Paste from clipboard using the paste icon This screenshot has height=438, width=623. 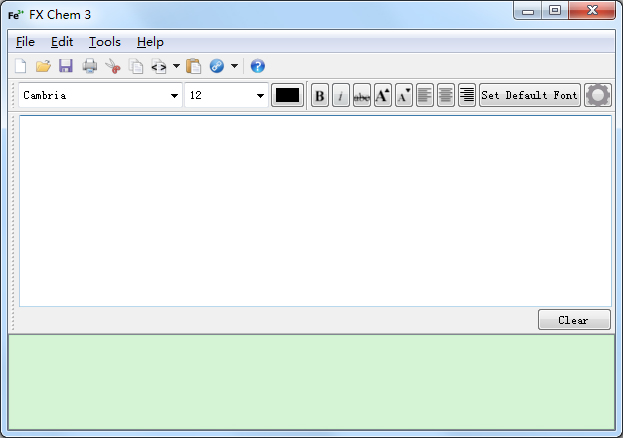pos(194,67)
